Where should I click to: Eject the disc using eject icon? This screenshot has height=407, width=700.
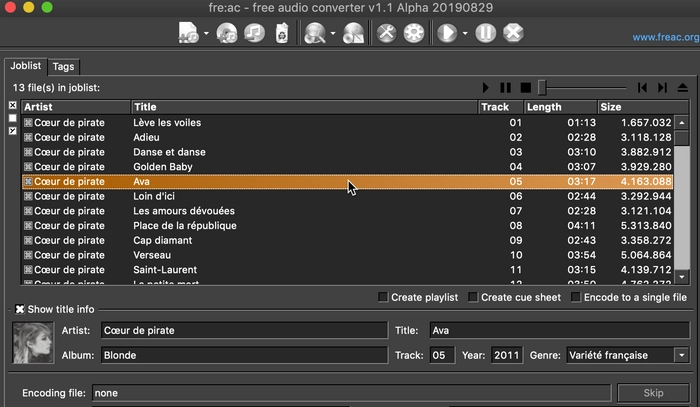tap(683, 87)
